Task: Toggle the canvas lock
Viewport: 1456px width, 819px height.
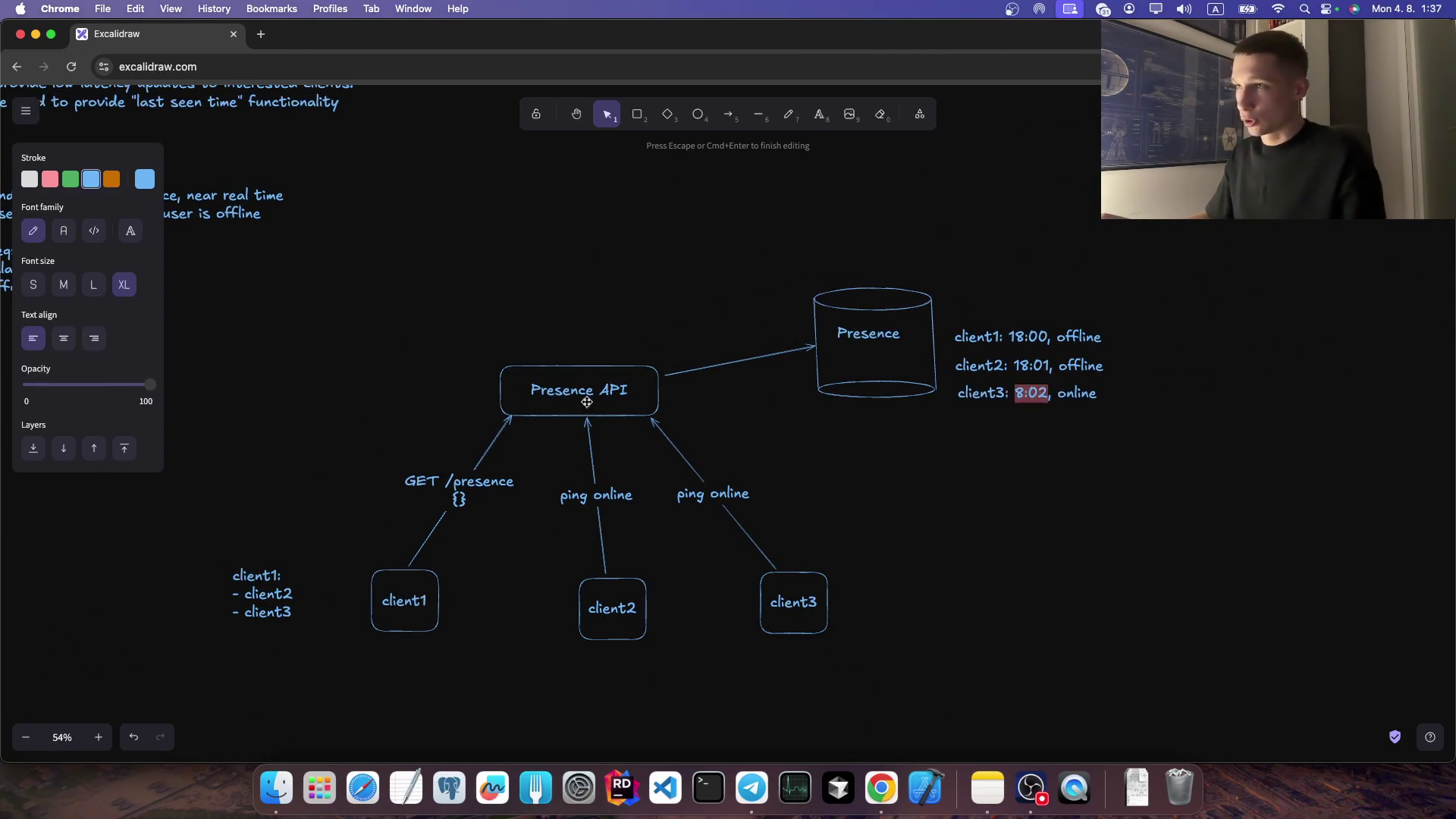Action: [x=536, y=114]
